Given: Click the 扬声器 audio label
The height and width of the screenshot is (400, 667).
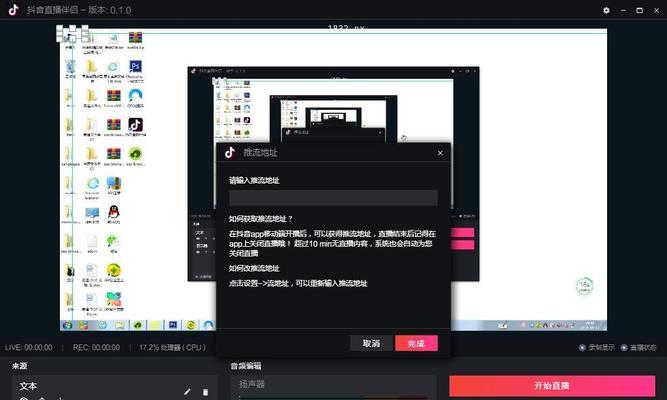Looking at the screenshot, I should coord(252,385).
